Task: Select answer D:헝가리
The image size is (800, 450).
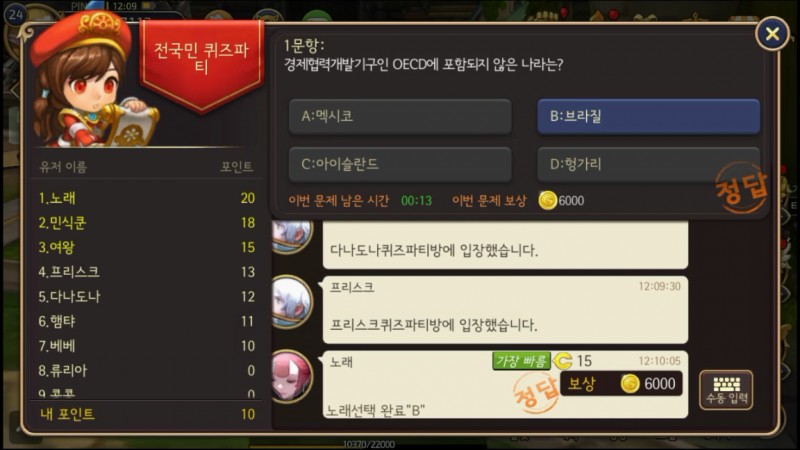Action: tap(648, 164)
